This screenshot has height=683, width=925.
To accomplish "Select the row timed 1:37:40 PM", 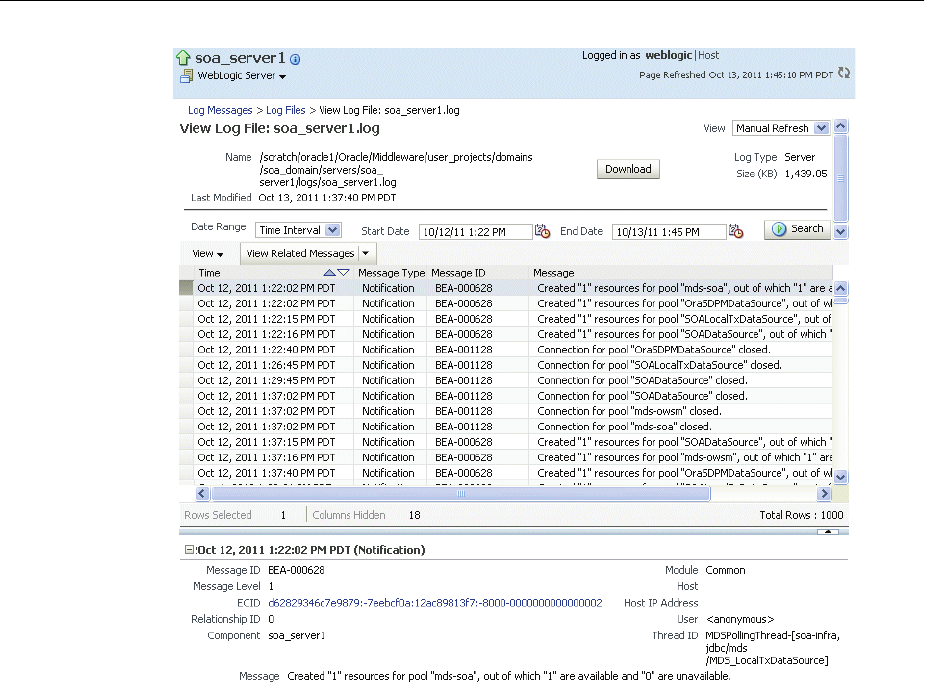I will 506,473.
